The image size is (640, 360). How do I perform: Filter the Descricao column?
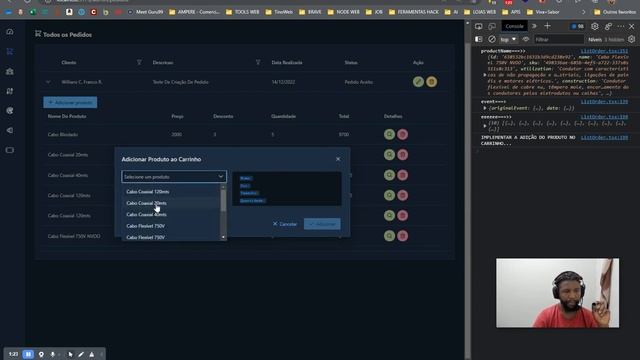(258, 62)
